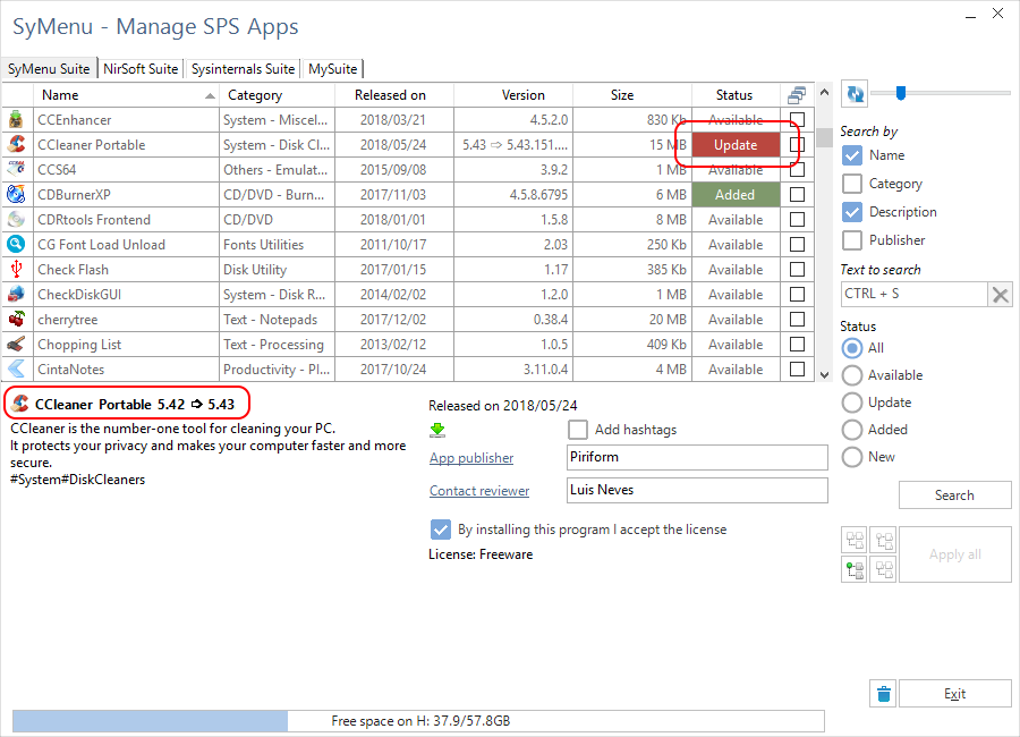The image size is (1020, 737).
Task: Select the All status radio button
Action: [852, 348]
